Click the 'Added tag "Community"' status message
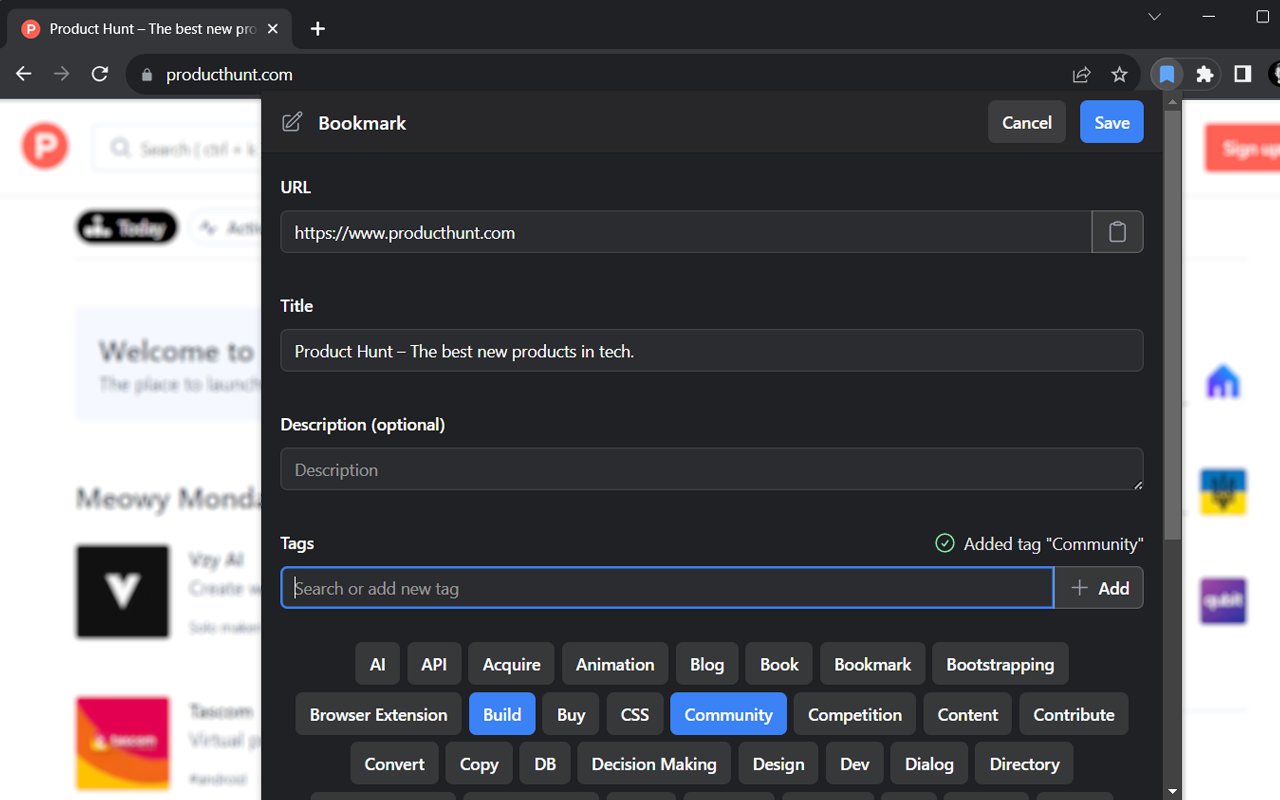 click(x=1039, y=543)
